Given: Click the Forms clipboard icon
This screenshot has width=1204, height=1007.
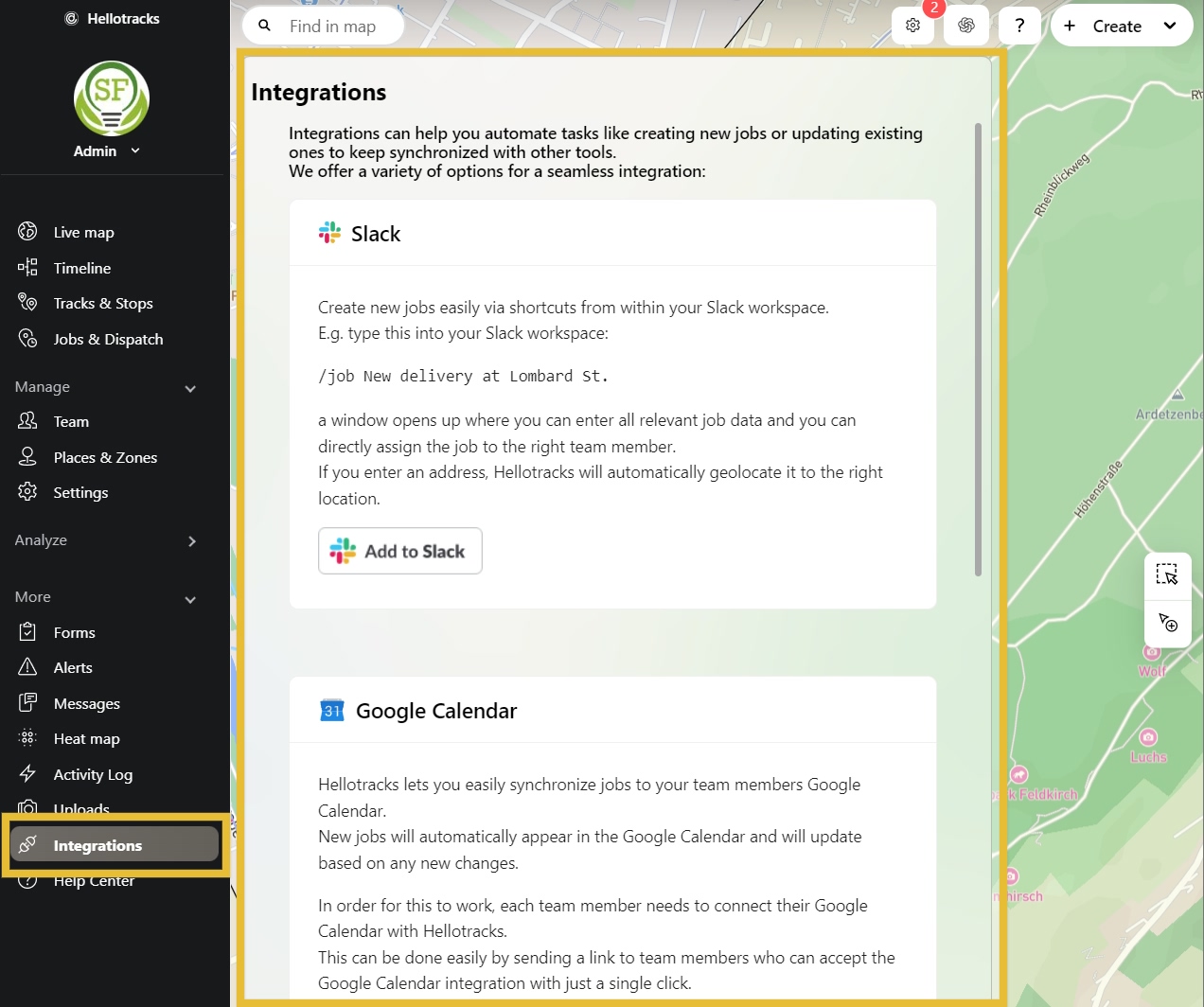Looking at the screenshot, I should 27,631.
